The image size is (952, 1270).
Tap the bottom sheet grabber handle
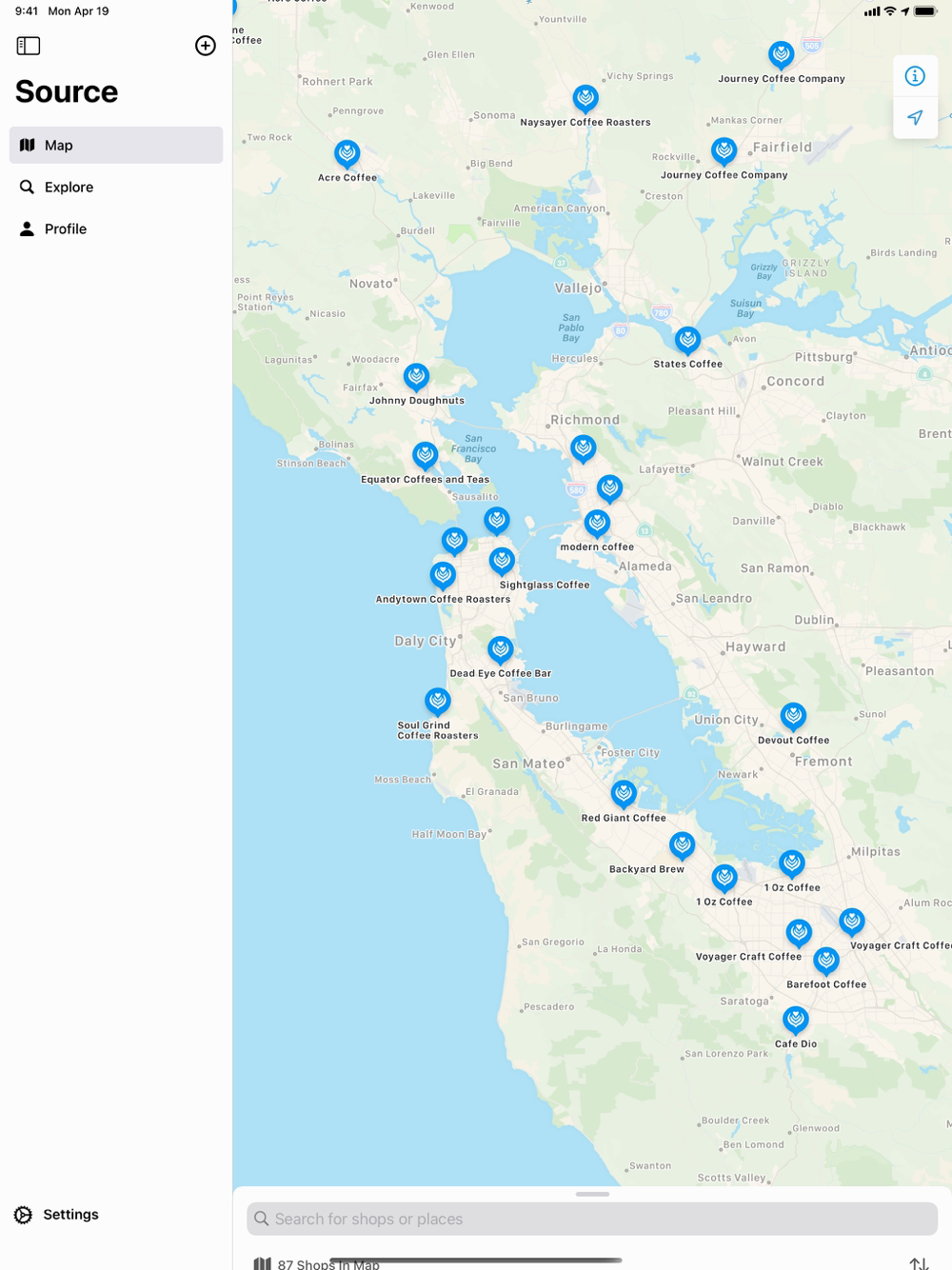point(592,1194)
